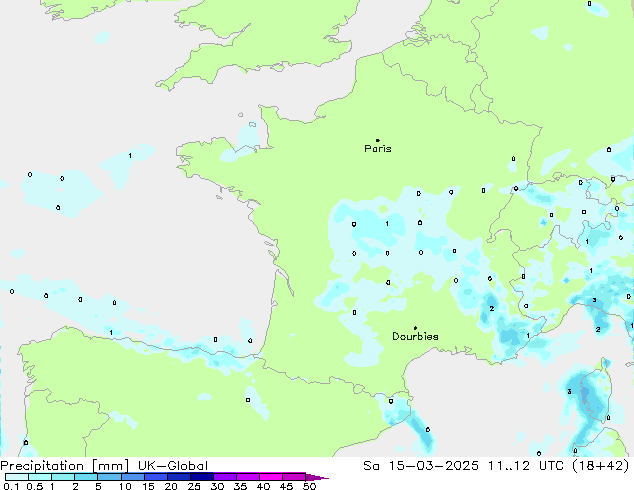The image size is (634, 490).
Task: Click the legend tick label '35'
Action: [x=240, y=486]
